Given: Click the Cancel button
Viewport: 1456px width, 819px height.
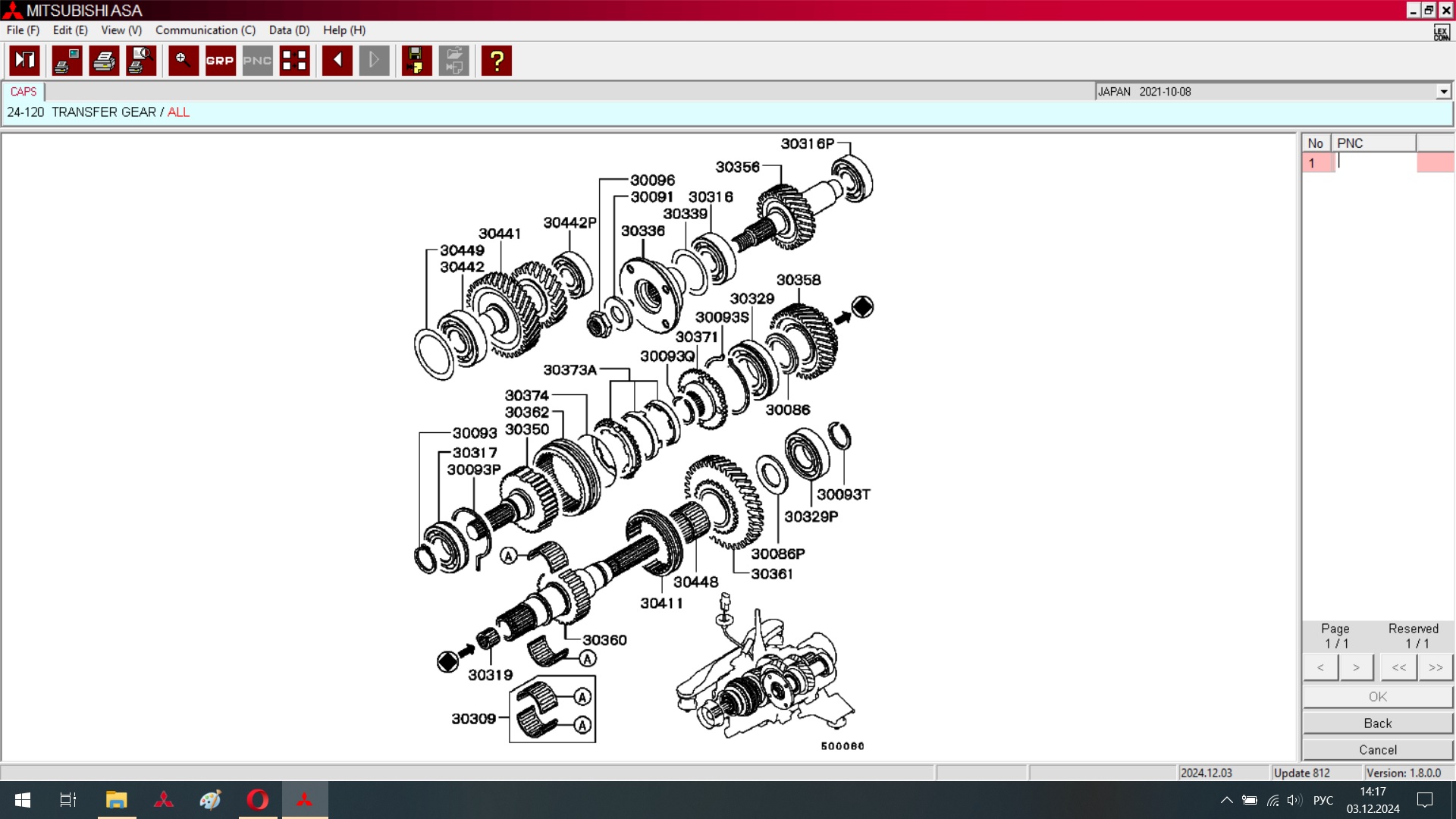Looking at the screenshot, I should tap(1377, 750).
